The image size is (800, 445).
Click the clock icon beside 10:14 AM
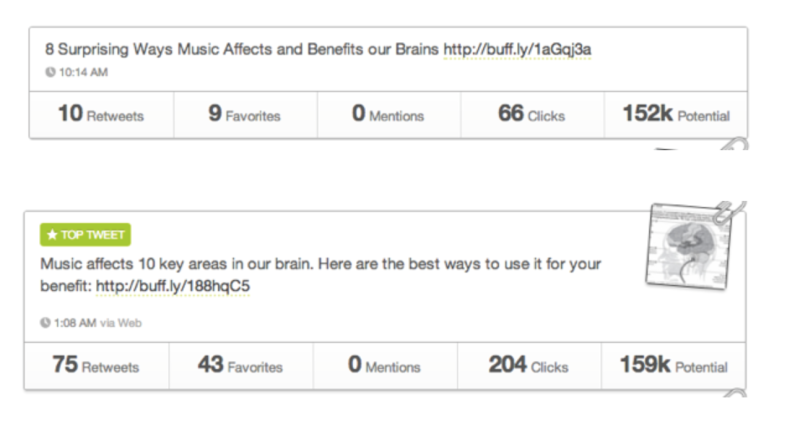pyautogui.click(x=50, y=72)
